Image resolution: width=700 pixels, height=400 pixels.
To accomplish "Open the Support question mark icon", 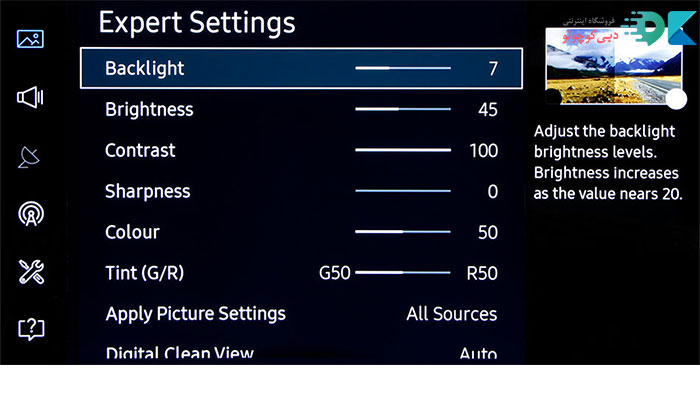I will click(x=31, y=328).
